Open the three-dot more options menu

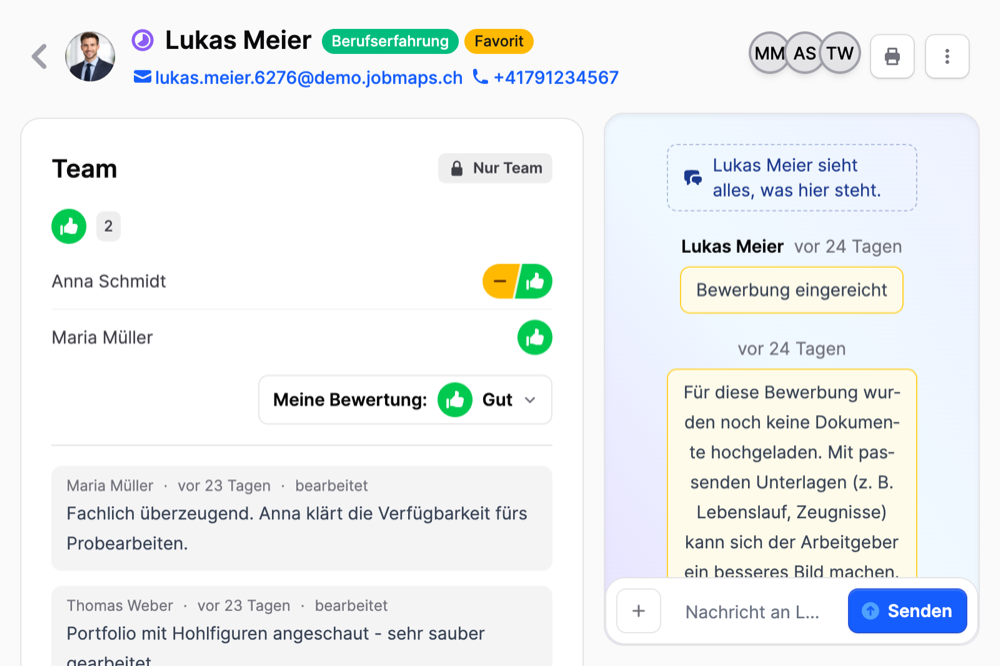pyautogui.click(x=947, y=56)
